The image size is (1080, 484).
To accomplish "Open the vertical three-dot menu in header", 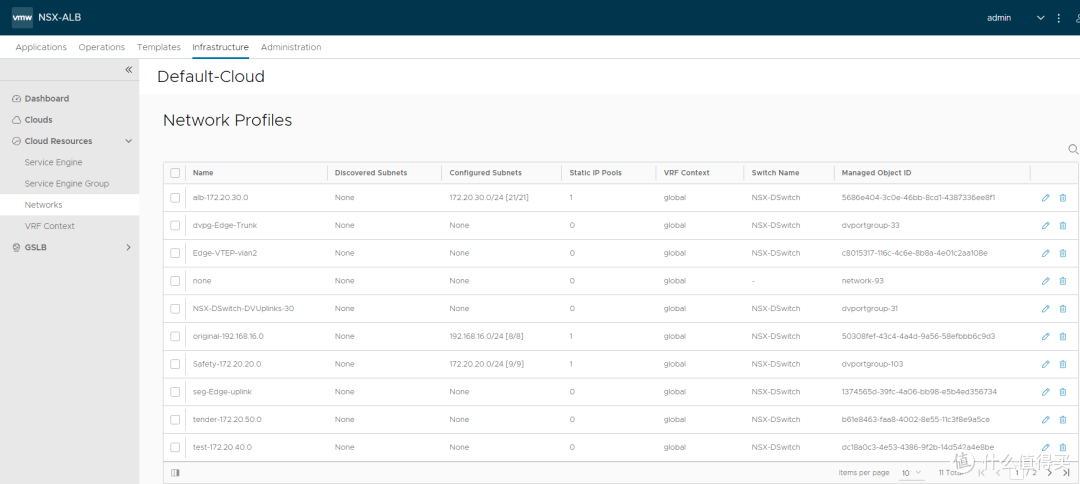I will (1059, 18).
